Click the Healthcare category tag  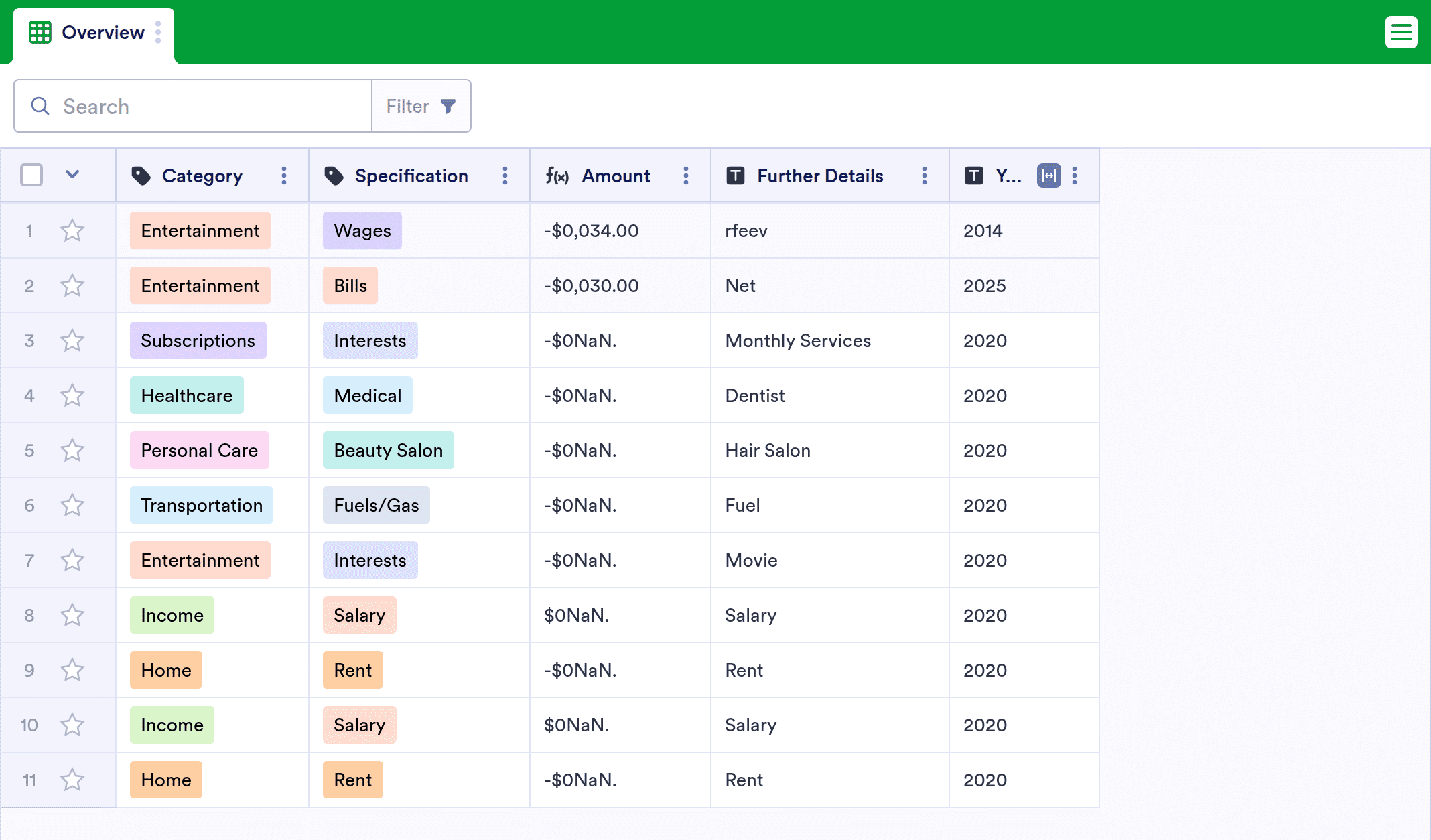pyautogui.click(x=187, y=395)
